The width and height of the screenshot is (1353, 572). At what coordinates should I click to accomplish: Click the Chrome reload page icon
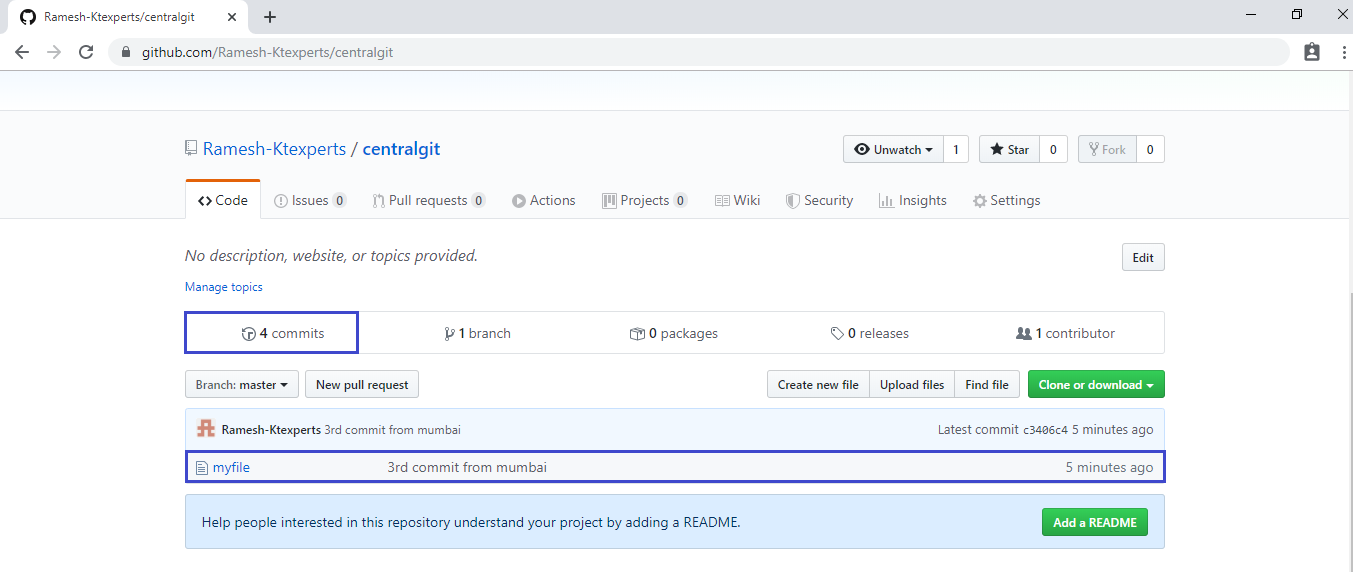[x=86, y=52]
